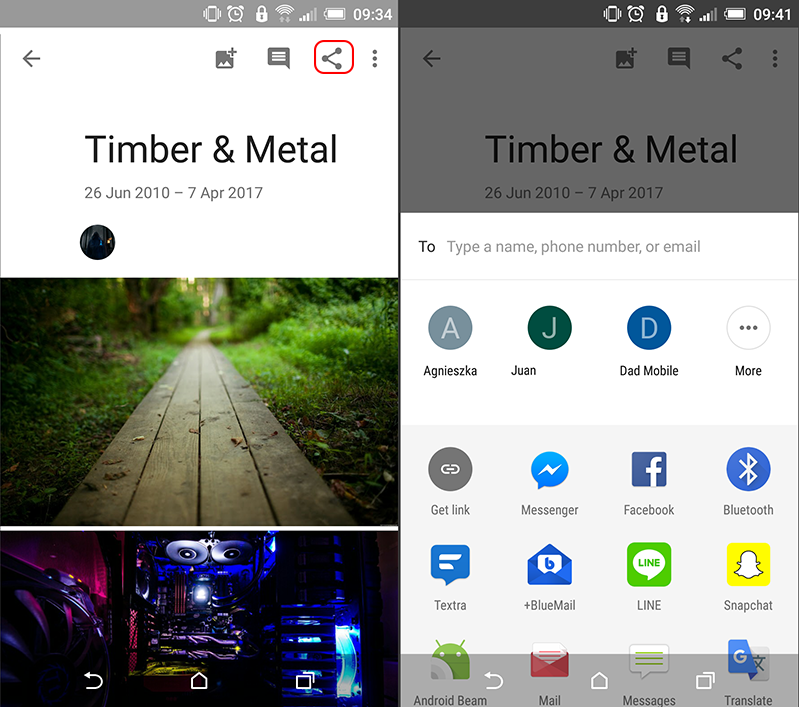Select contact Dad Mobile
The width and height of the screenshot is (799, 707).
point(649,342)
